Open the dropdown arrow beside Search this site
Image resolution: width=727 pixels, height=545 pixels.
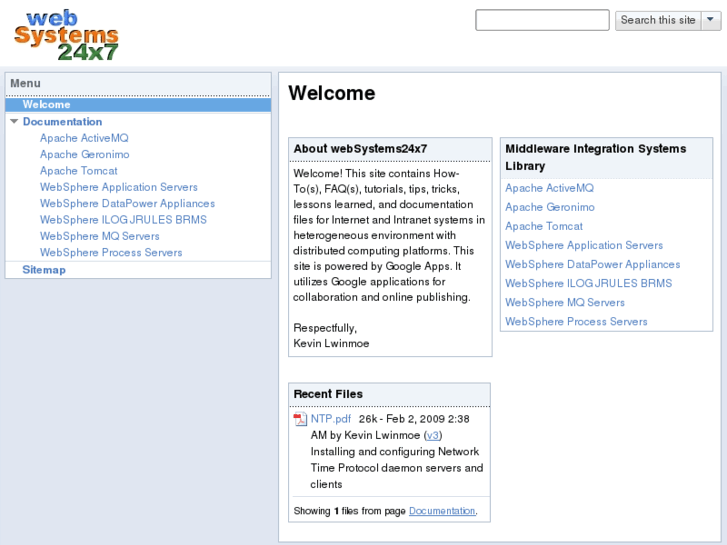(710, 20)
